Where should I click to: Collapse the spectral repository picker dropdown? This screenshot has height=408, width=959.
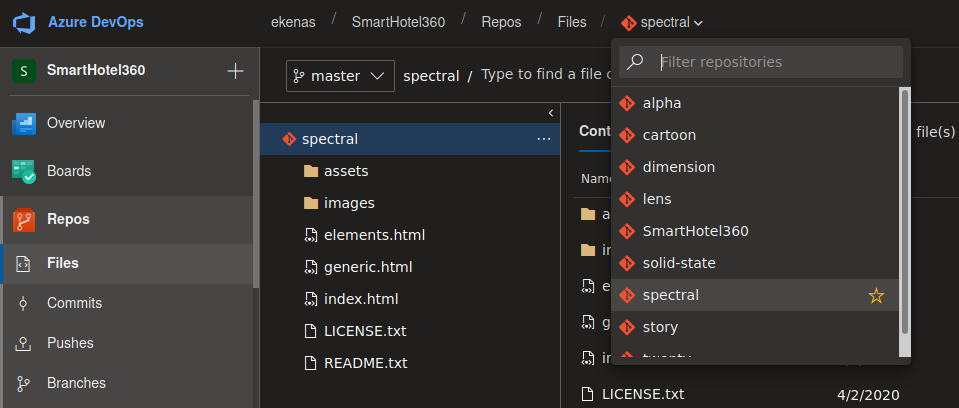698,23
